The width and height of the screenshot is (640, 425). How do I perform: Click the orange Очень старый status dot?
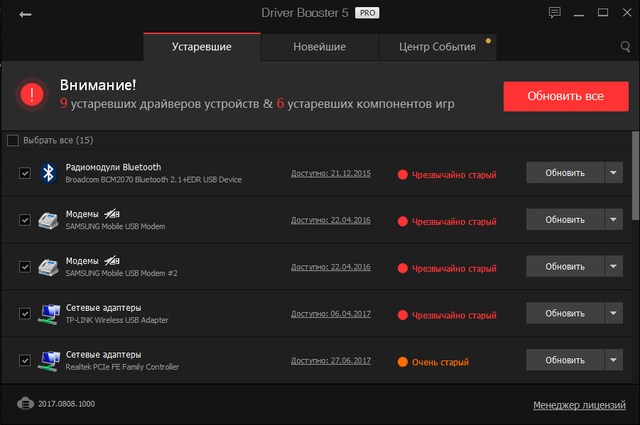pos(402,362)
